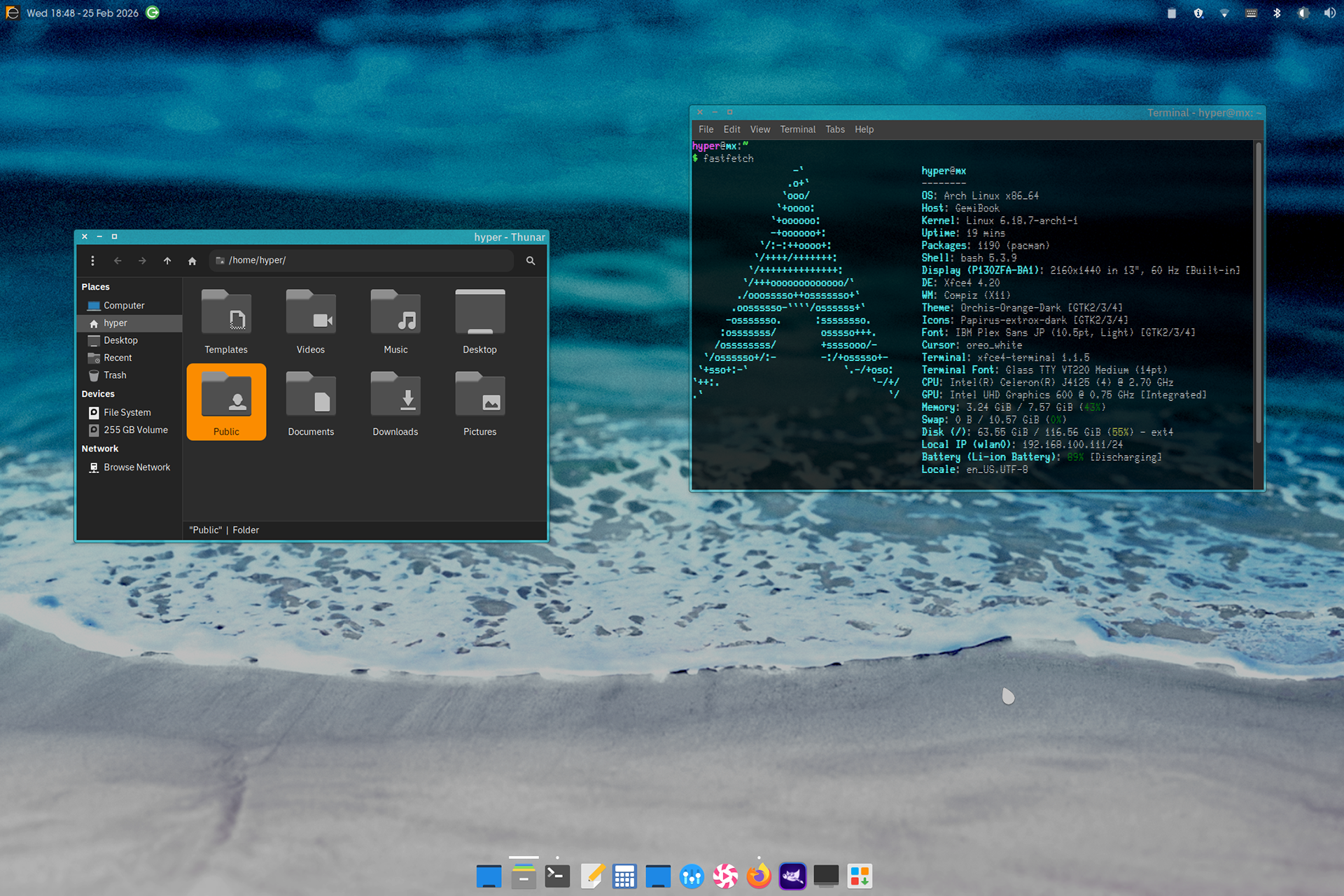Open GIMP from the dock
The height and width of the screenshot is (896, 1344).
[792, 876]
